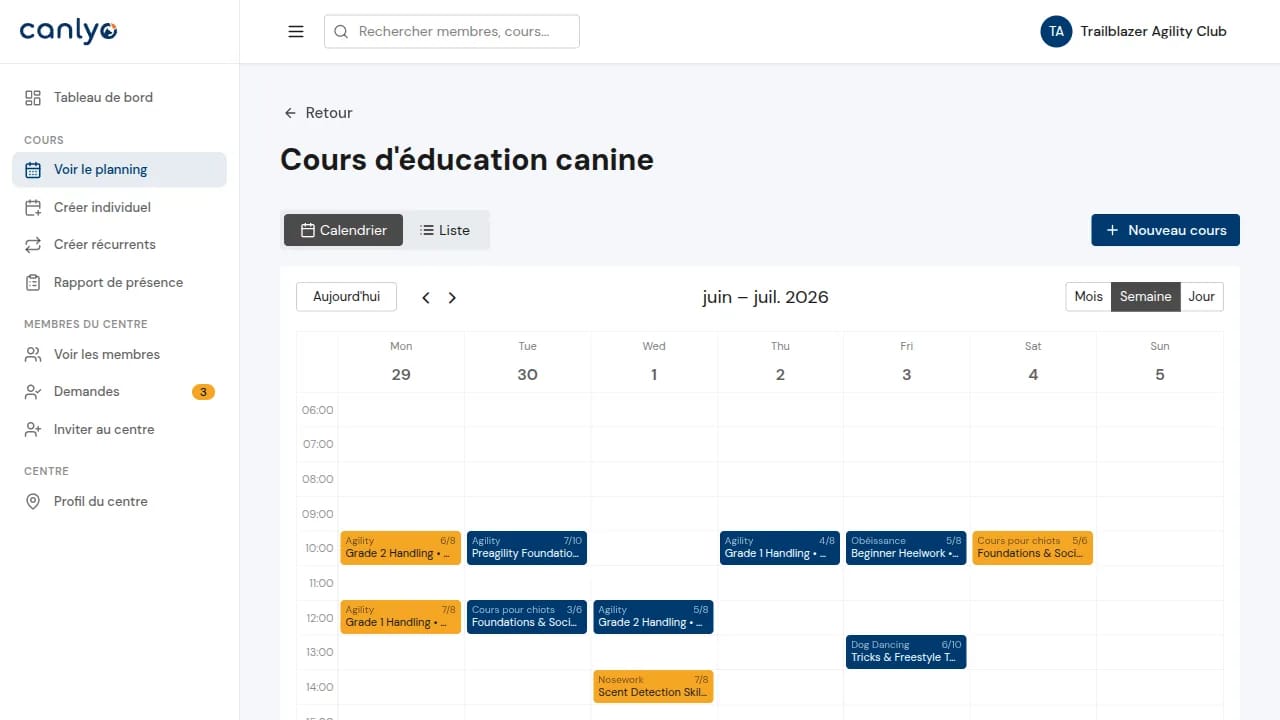1280x720 pixels.
Task: Click the Fri 3 day header
Action: click(907, 362)
